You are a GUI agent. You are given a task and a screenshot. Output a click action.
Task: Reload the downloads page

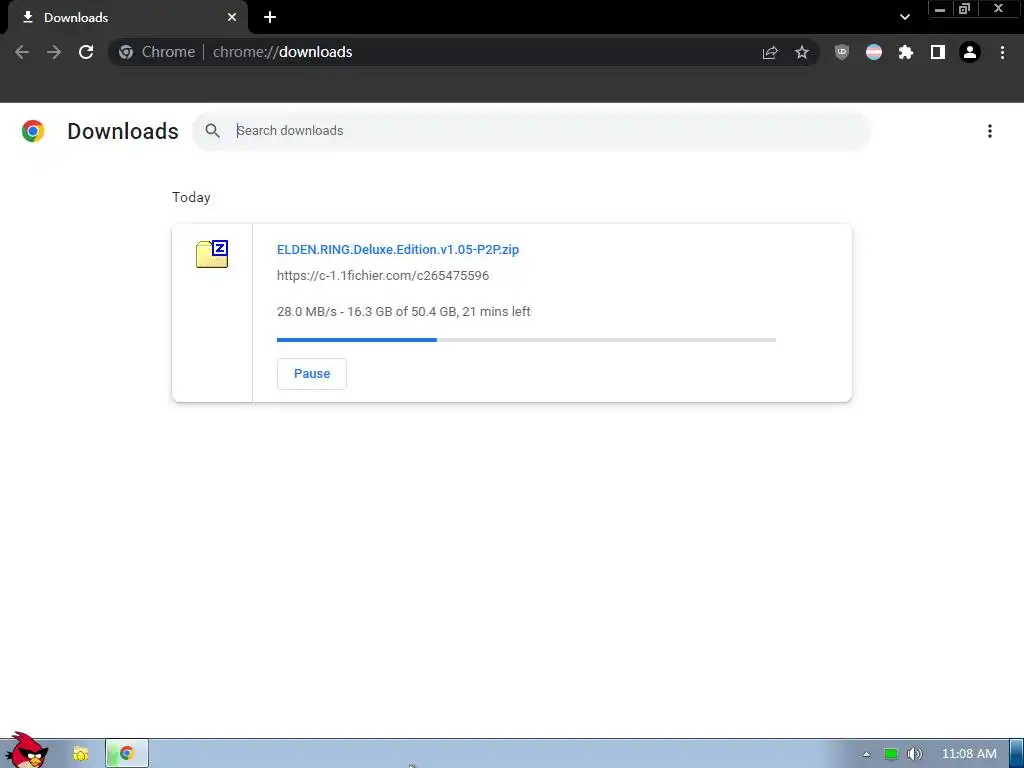click(86, 52)
